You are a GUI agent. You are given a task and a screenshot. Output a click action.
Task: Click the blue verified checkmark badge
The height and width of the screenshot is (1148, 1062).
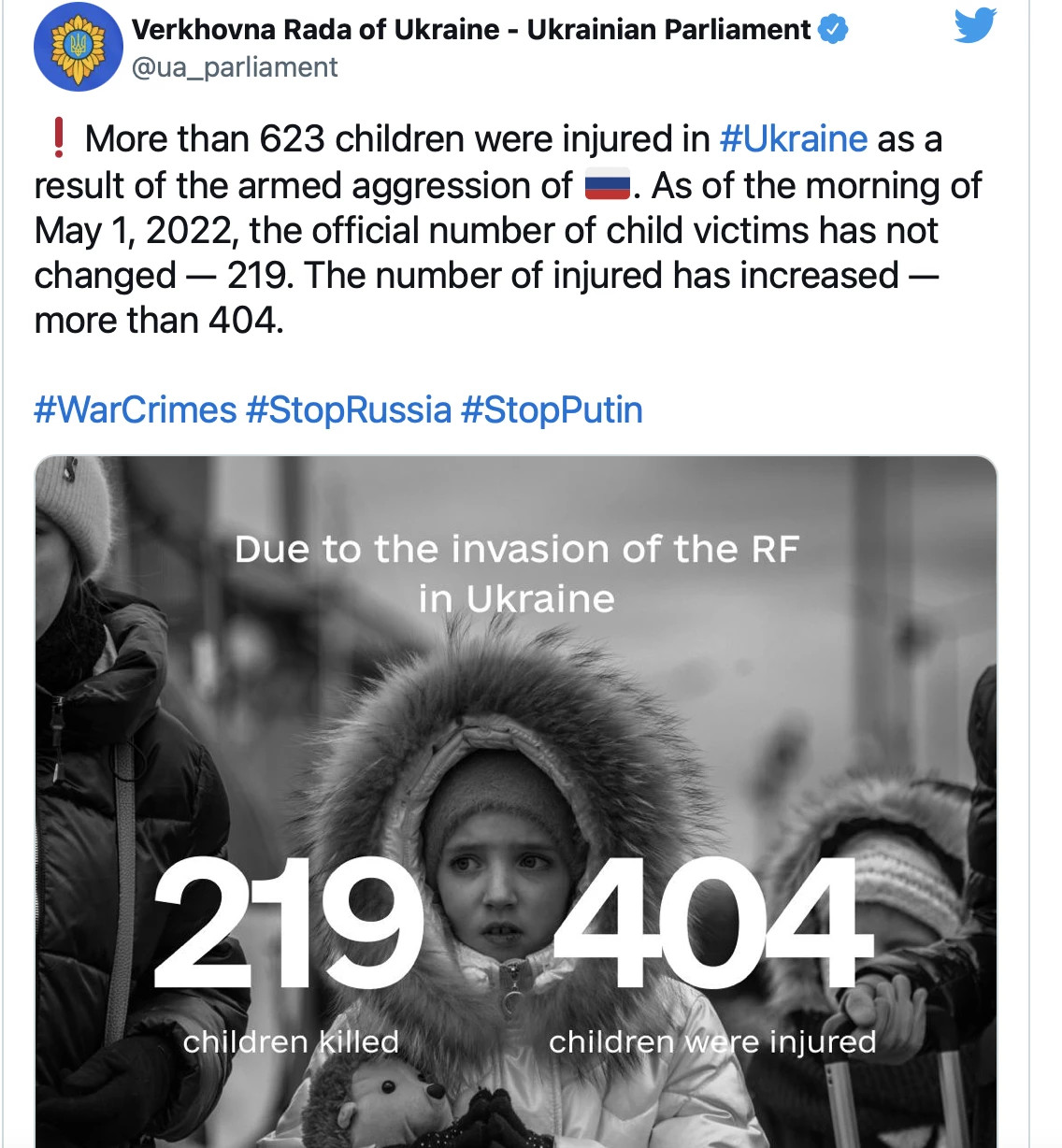[x=833, y=30]
